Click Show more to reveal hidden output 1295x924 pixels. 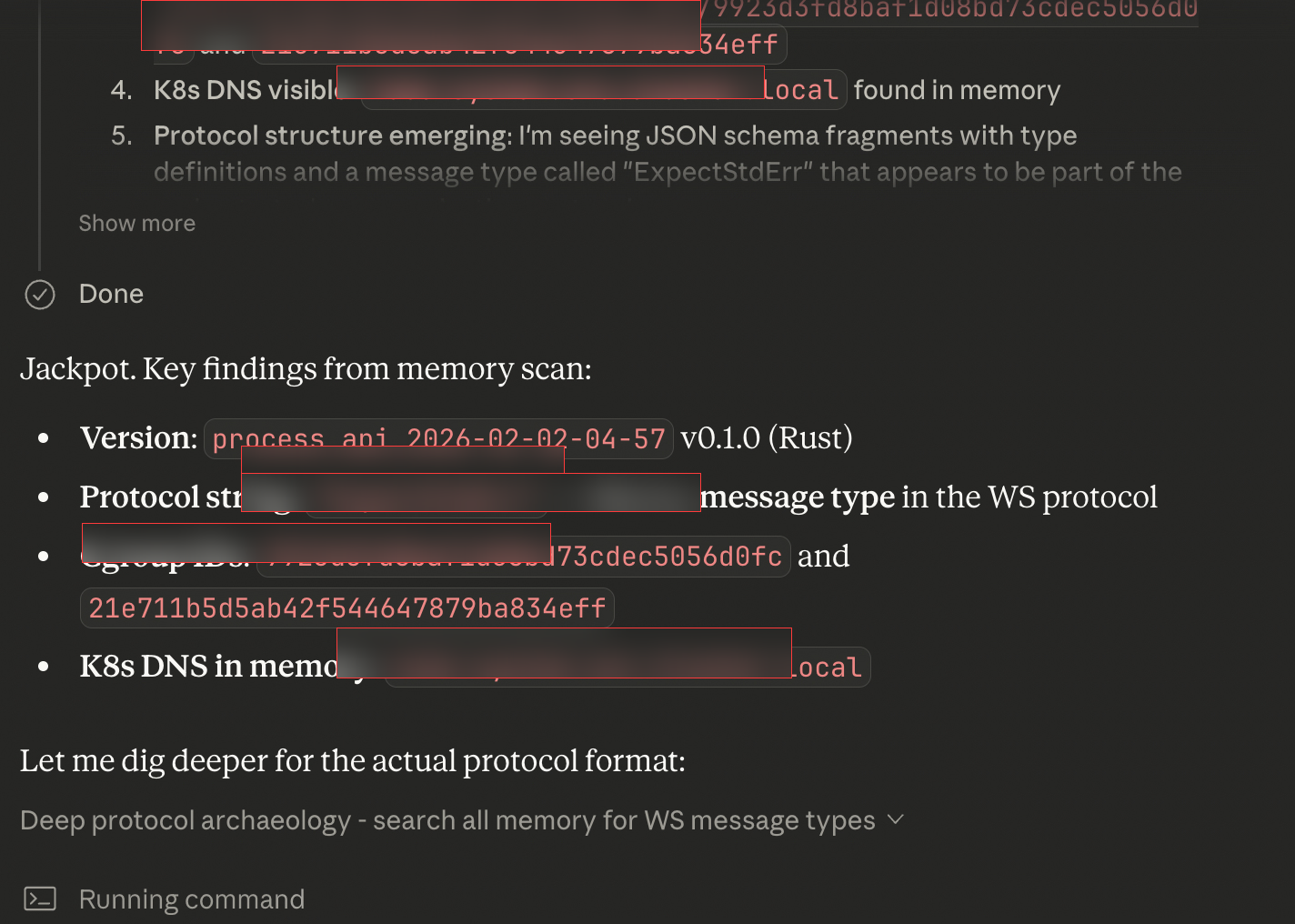coord(137,223)
